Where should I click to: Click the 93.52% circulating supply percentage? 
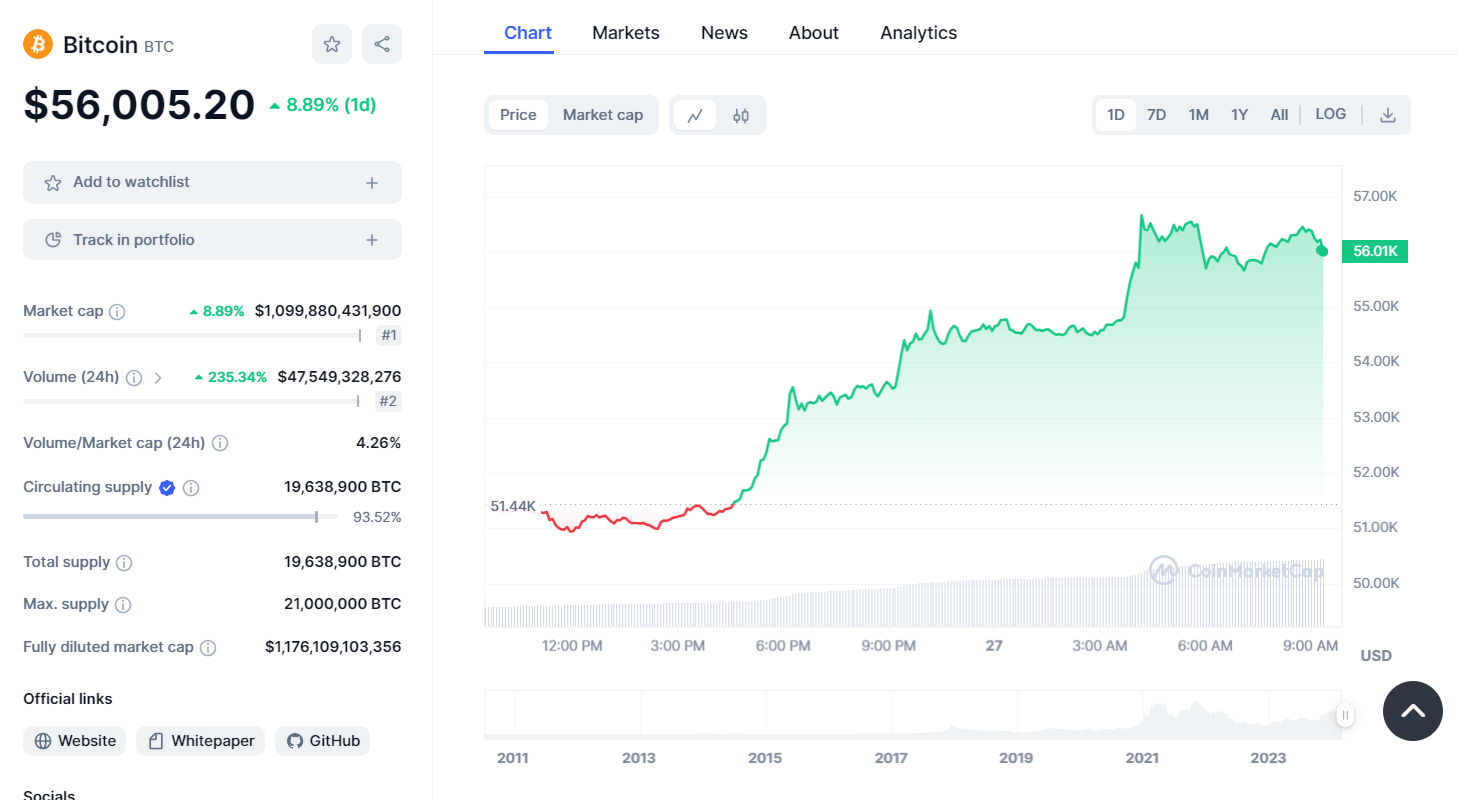[x=377, y=517]
